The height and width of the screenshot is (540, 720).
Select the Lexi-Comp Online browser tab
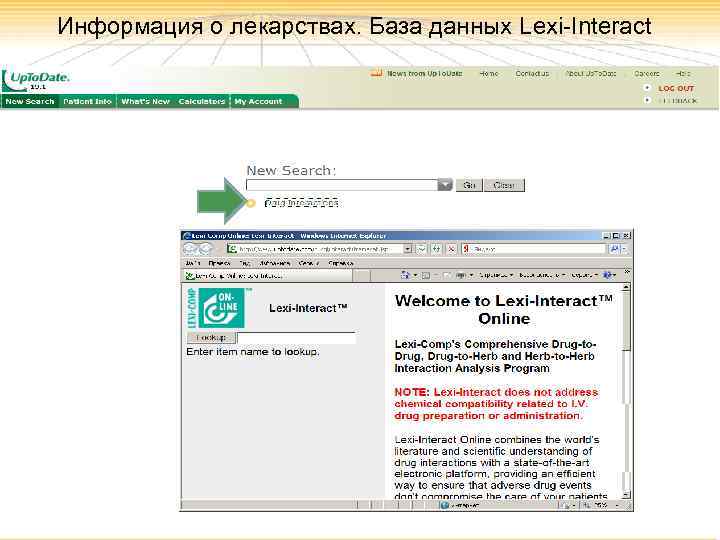pos(268,276)
